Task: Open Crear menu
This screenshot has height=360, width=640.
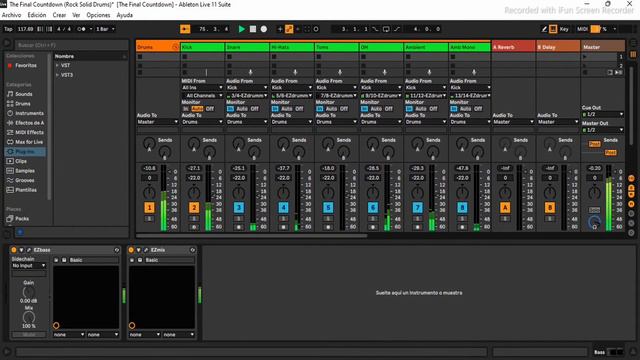Action: 59,15
